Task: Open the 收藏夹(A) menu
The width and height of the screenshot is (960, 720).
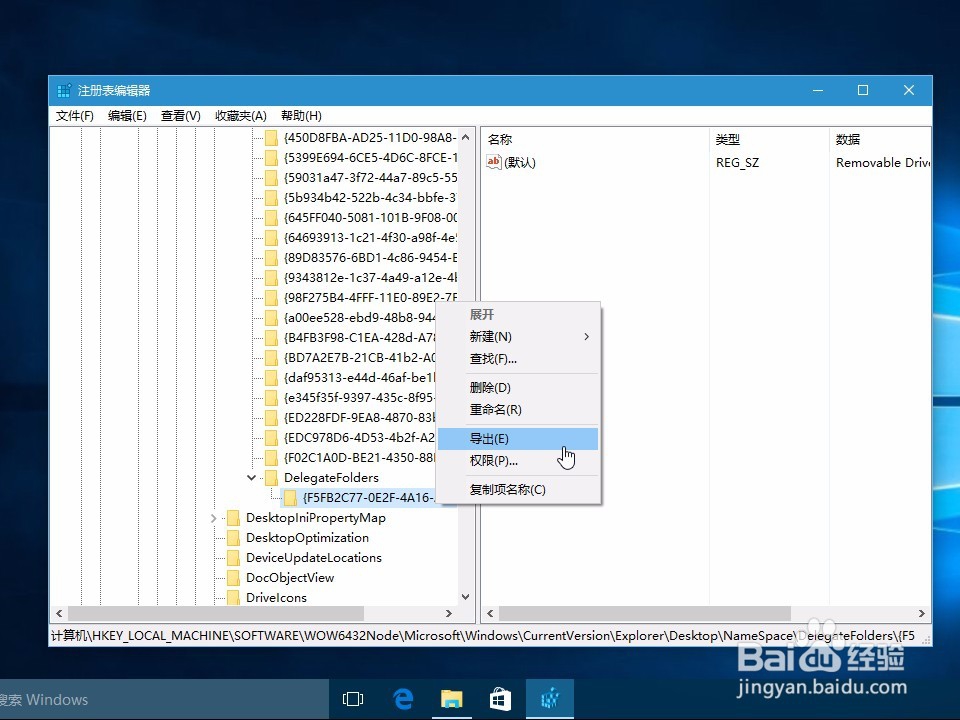Action: (x=241, y=116)
